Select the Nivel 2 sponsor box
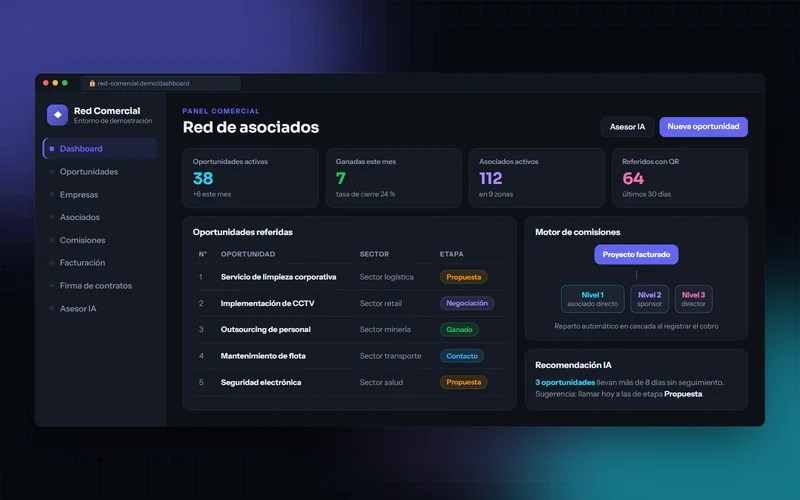The width and height of the screenshot is (800, 500). click(x=649, y=299)
